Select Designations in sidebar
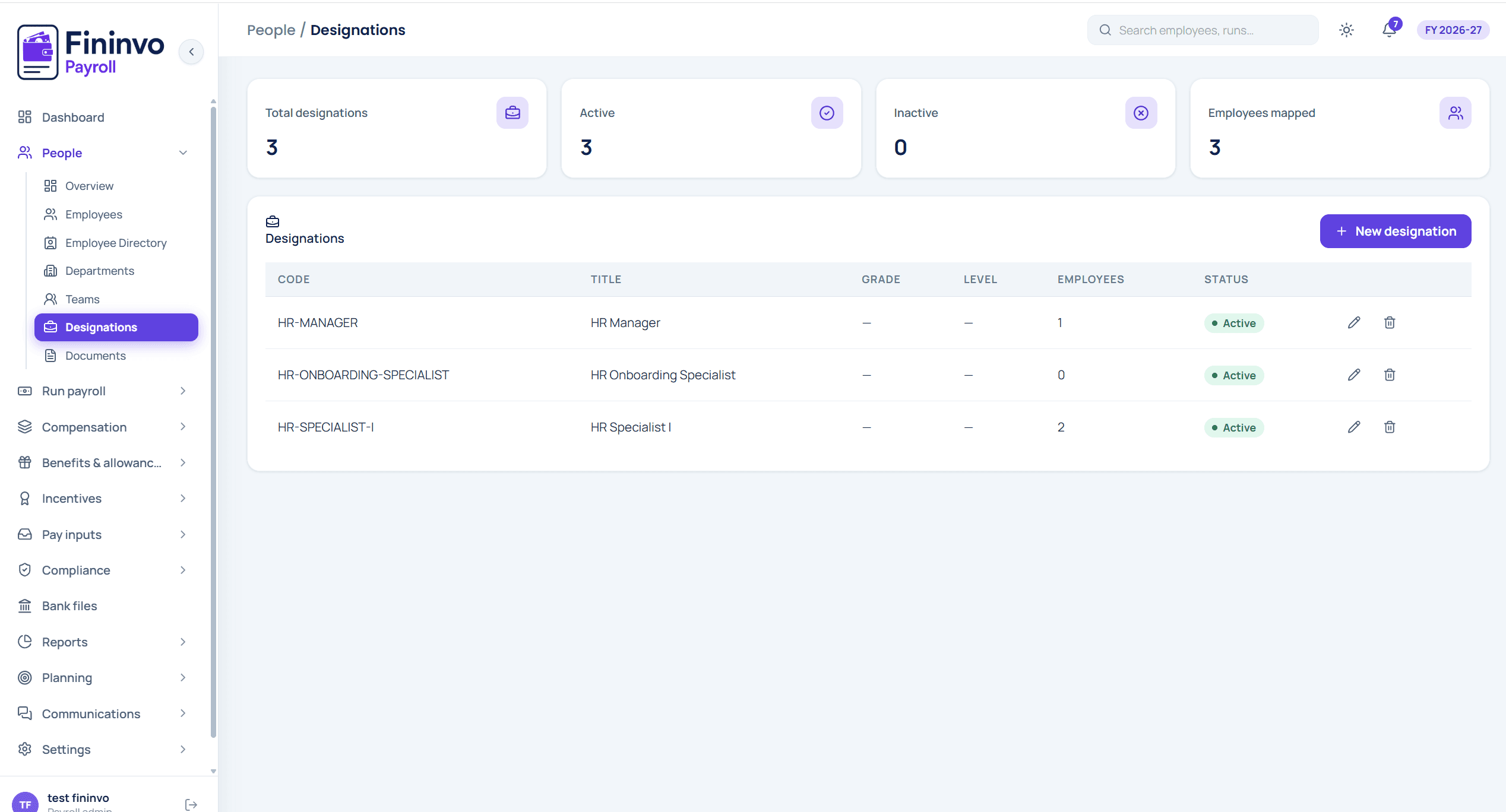 (116, 327)
